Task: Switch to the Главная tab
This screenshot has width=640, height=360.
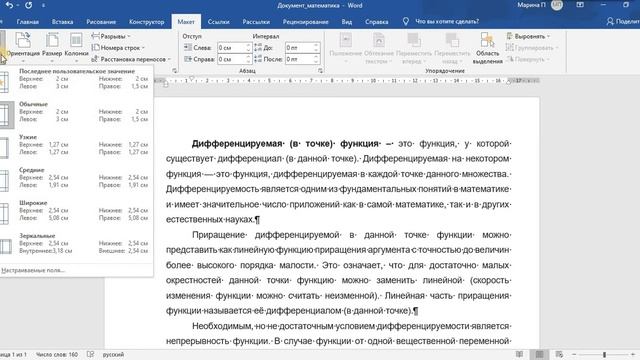Action: click(x=28, y=22)
